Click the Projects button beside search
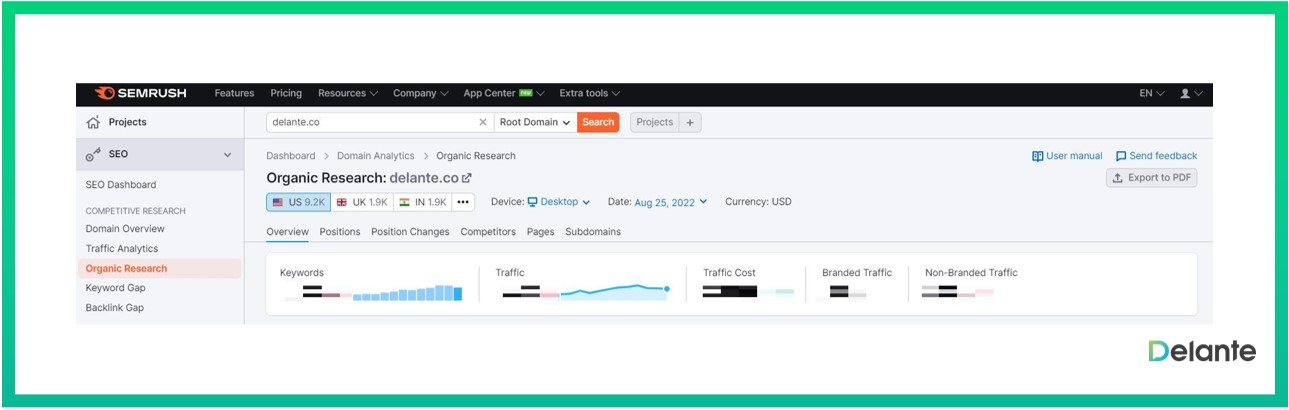The height and width of the screenshot is (410, 1289). (655, 122)
